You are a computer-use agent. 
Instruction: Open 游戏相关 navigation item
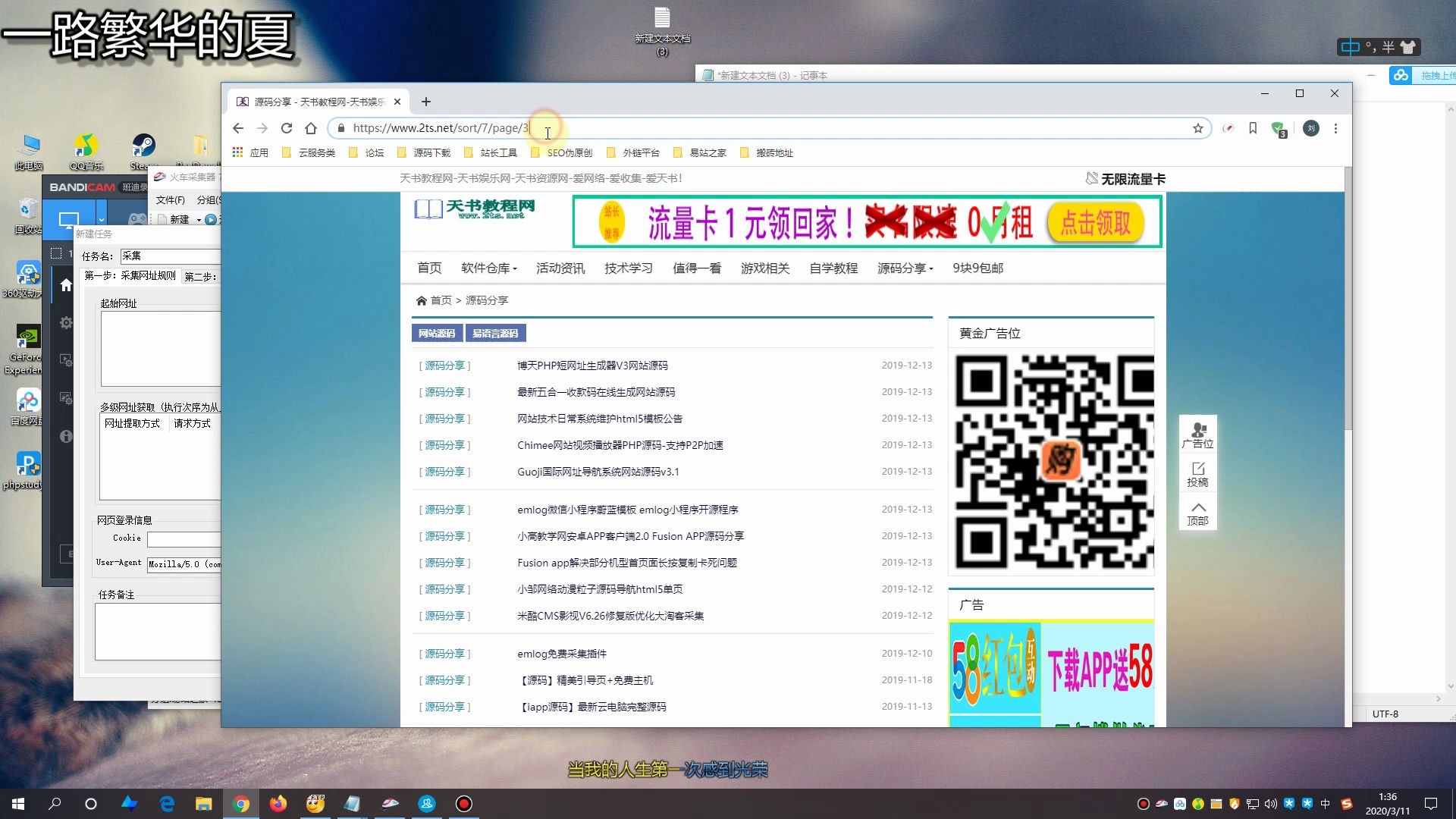(x=765, y=268)
